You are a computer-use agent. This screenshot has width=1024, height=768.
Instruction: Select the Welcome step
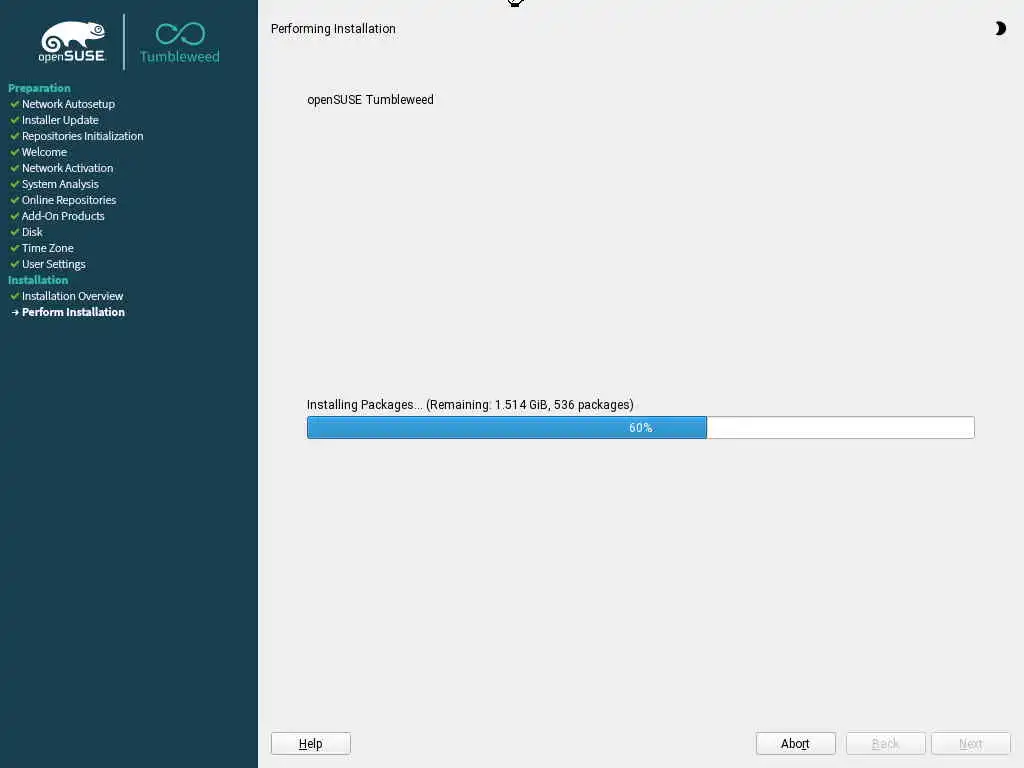coord(44,152)
